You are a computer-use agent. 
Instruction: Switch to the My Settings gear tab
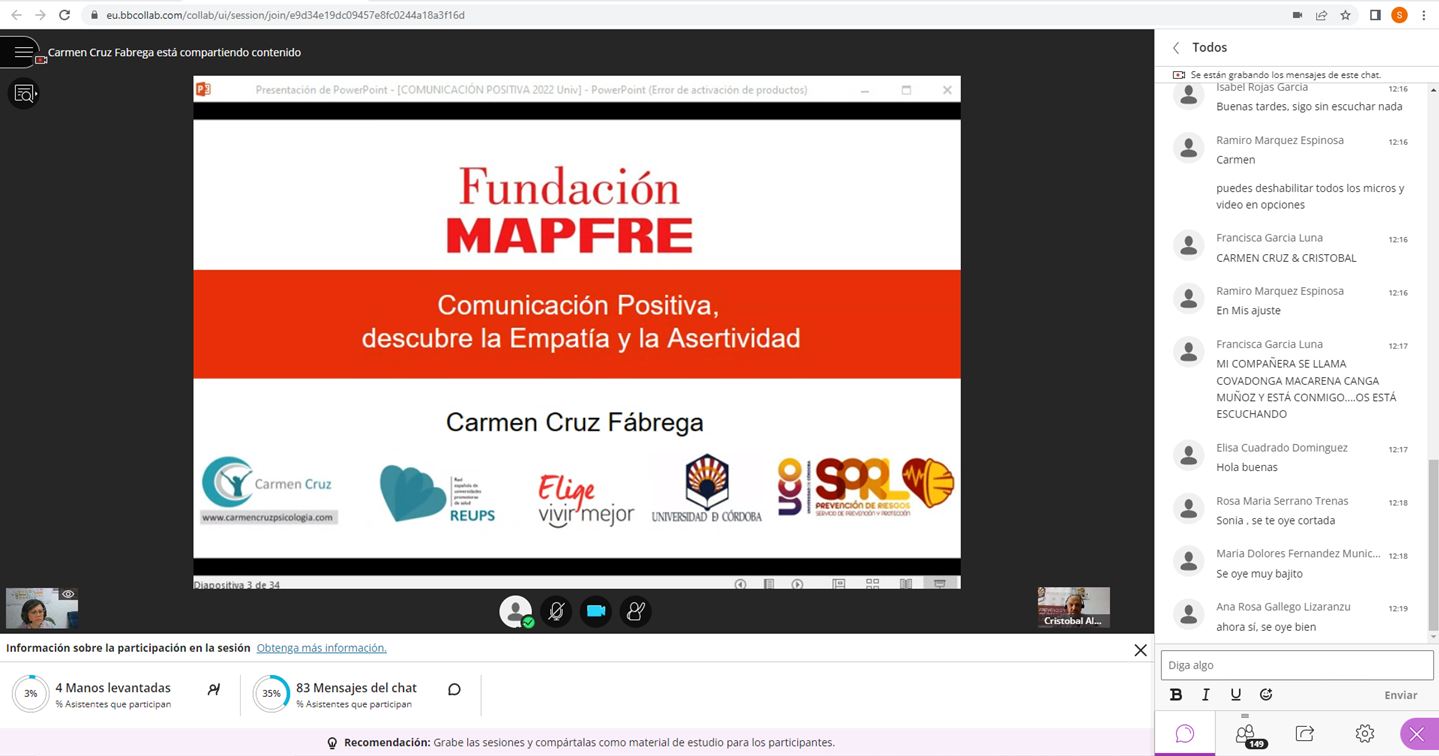1365,734
